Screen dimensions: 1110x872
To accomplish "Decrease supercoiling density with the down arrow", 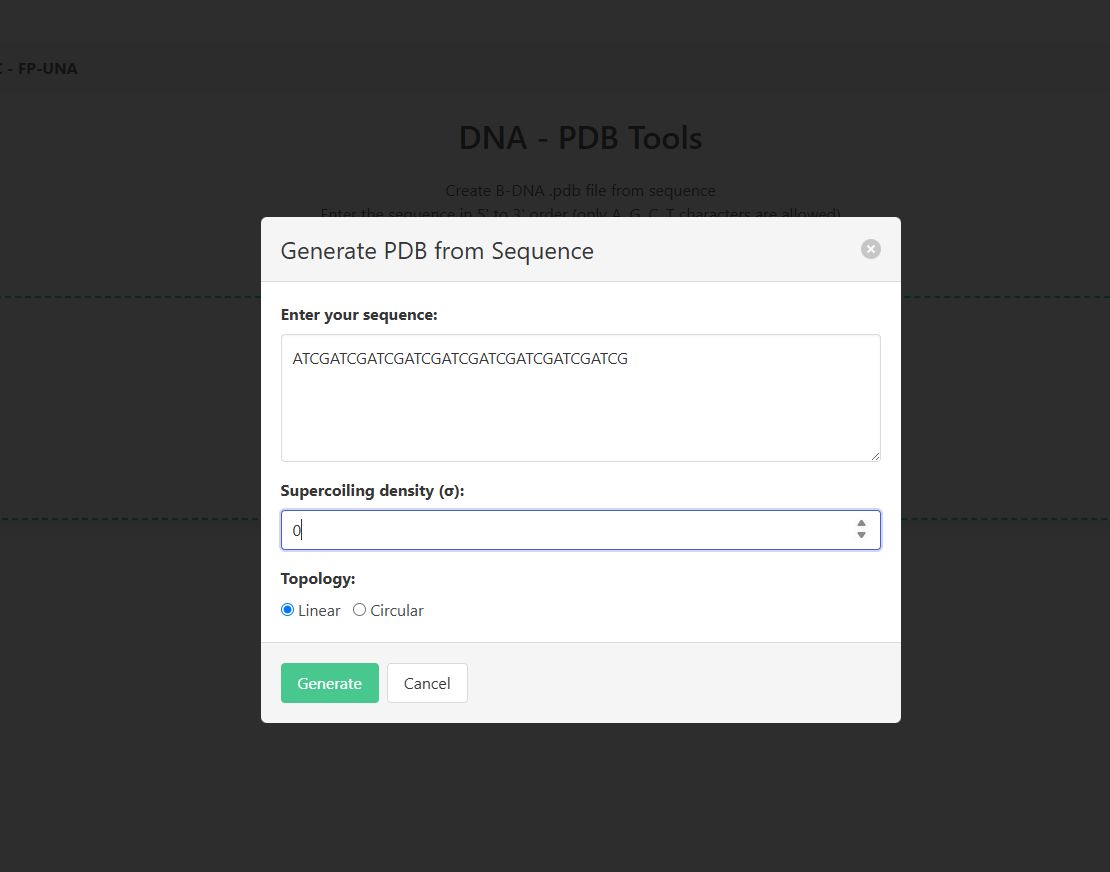I will (x=861, y=536).
